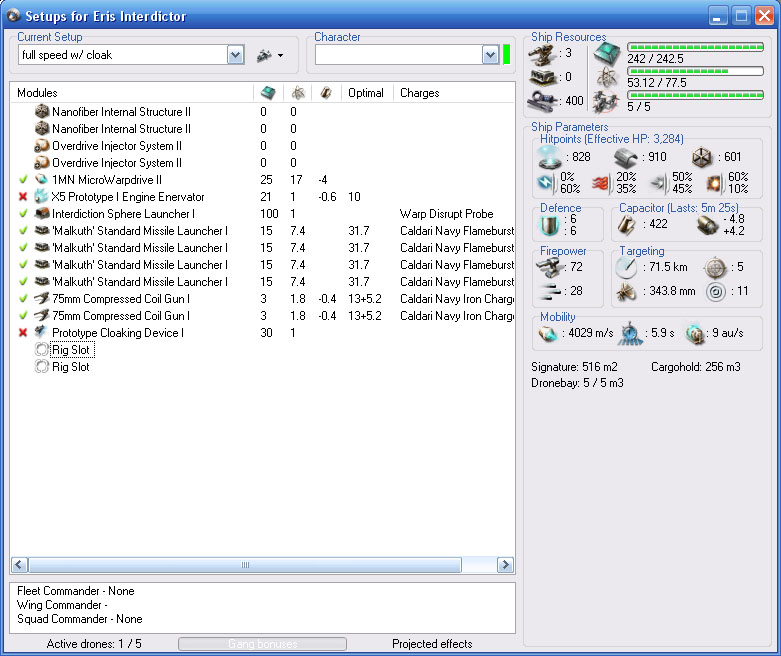
Task: Select the first Rig Slot
Action: (x=71, y=350)
